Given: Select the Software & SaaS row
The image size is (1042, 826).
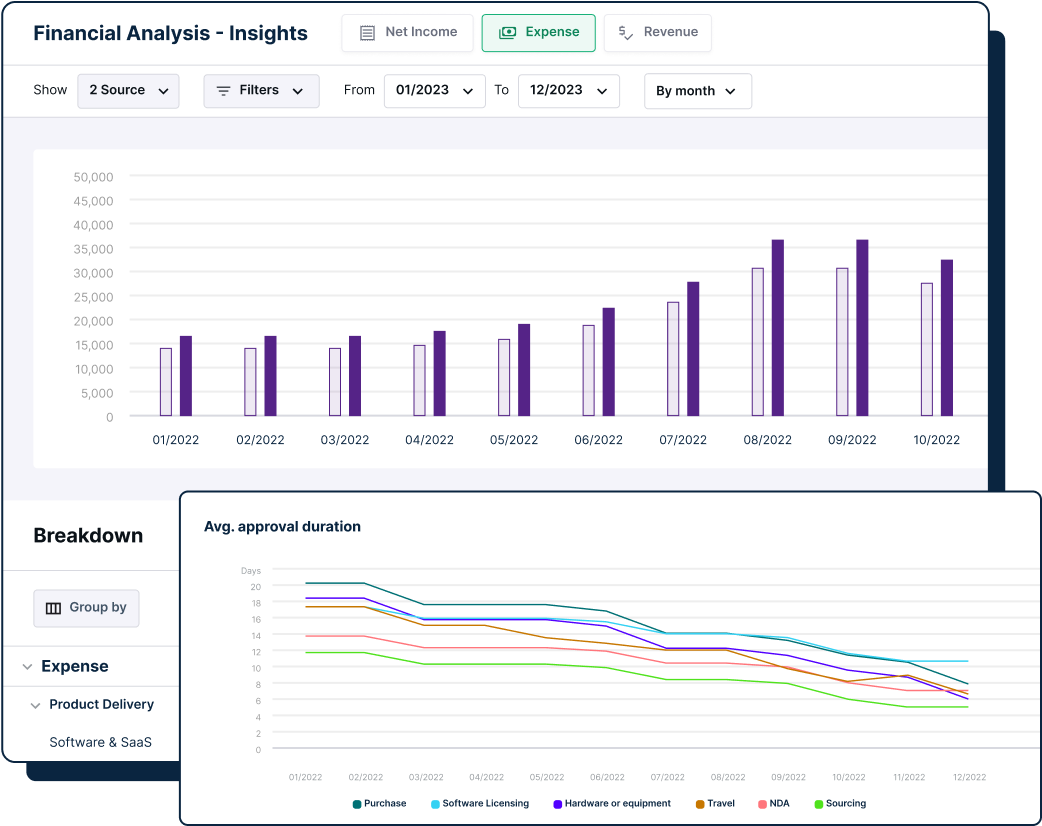Looking at the screenshot, I should 100,742.
